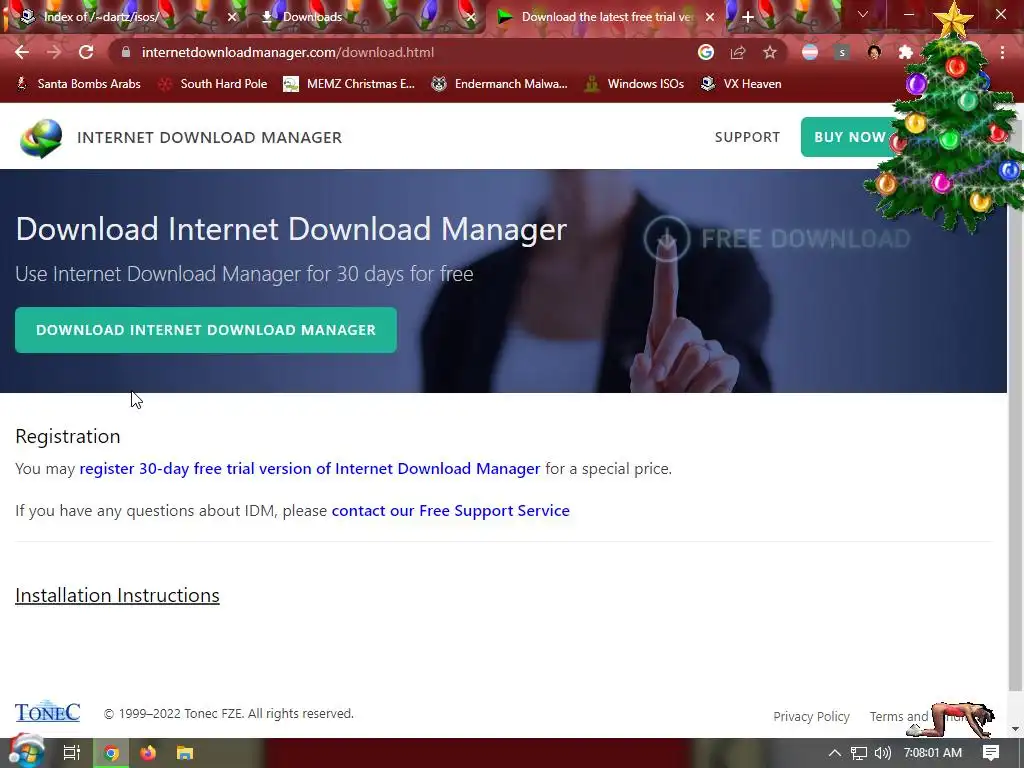Go back to the previous page

22,52
